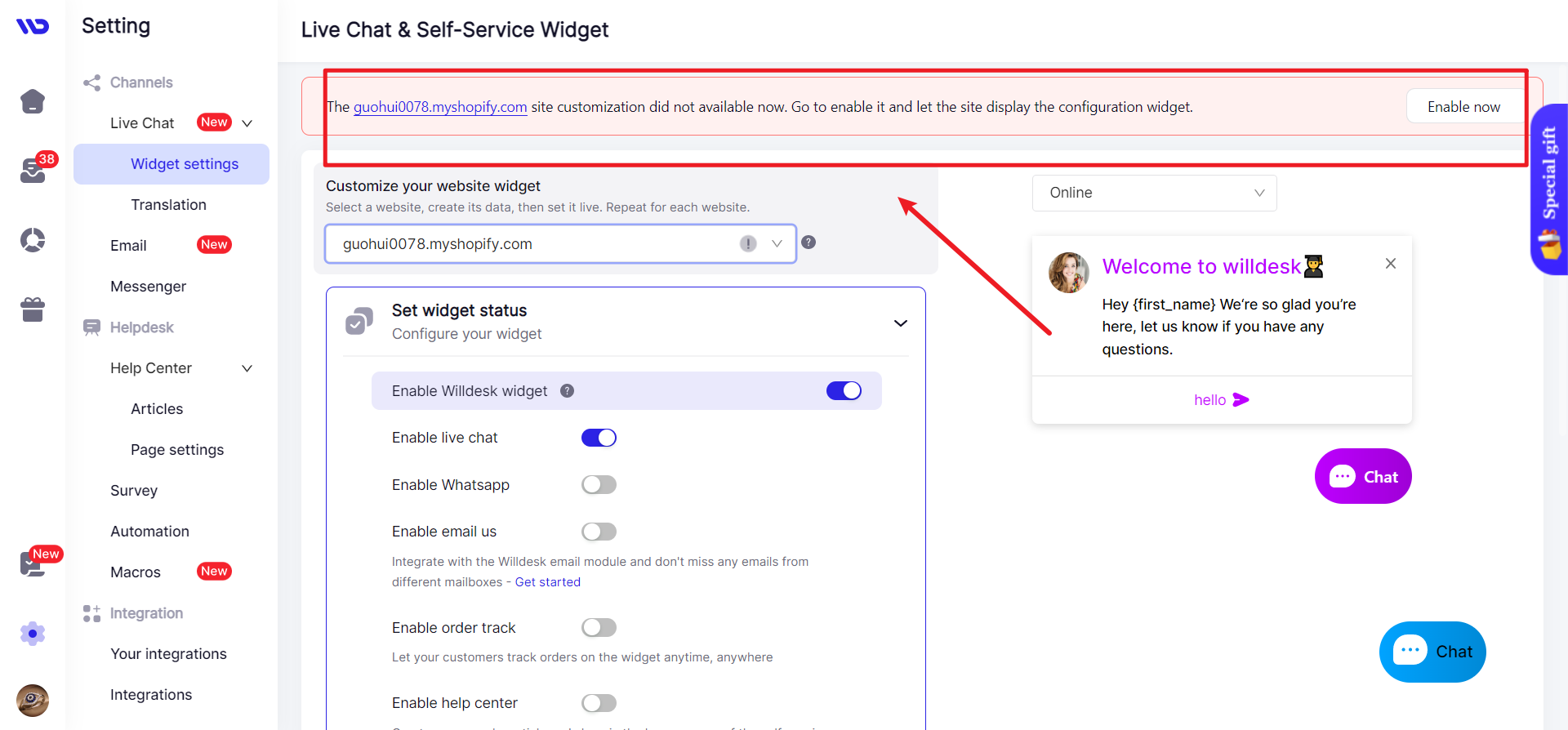Click the purple Chat preview button

1363,476
